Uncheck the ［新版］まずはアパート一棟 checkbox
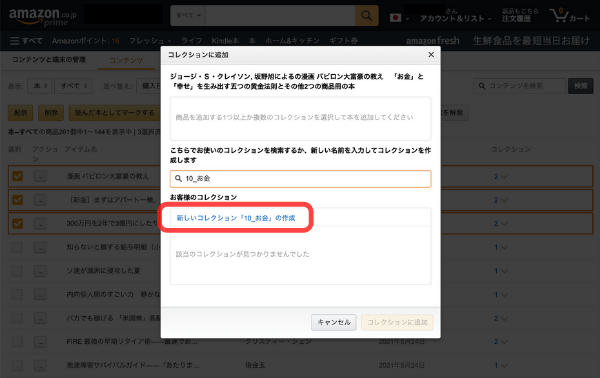The image size is (600, 378). click(x=17, y=200)
